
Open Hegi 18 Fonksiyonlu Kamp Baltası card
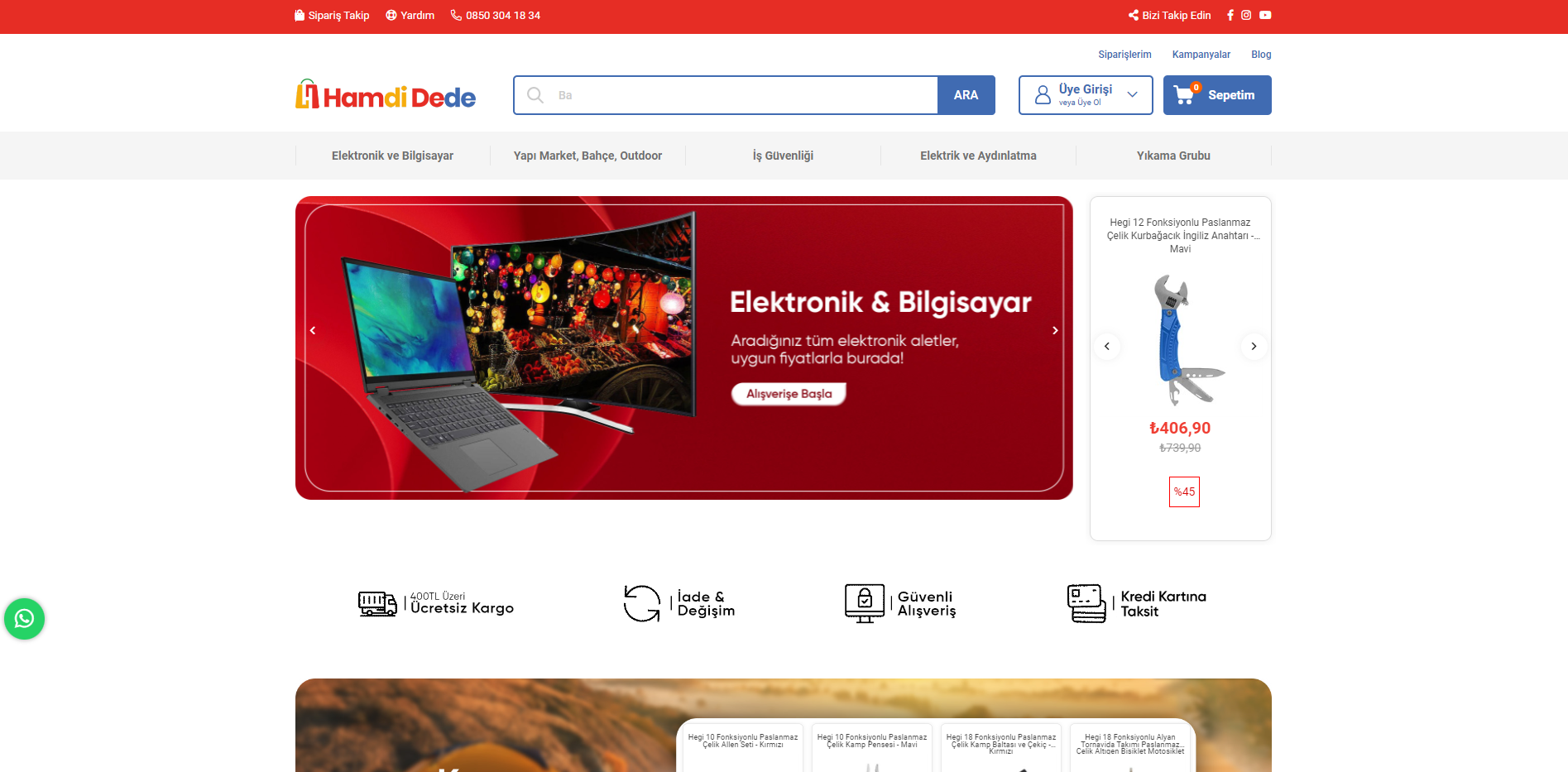pos(1000,747)
